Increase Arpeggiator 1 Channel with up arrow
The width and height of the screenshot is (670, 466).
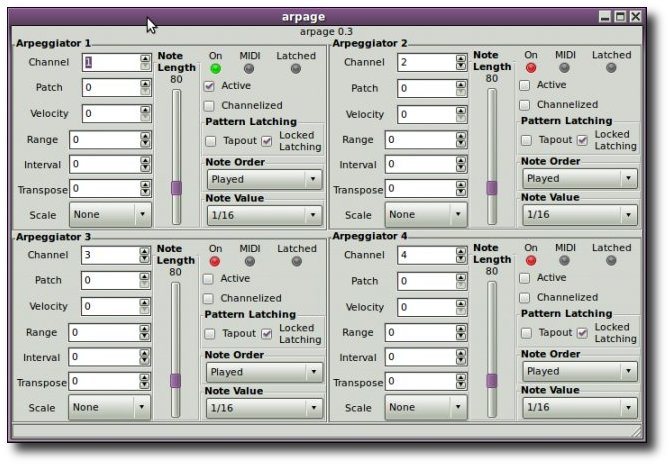coord(145,59)
